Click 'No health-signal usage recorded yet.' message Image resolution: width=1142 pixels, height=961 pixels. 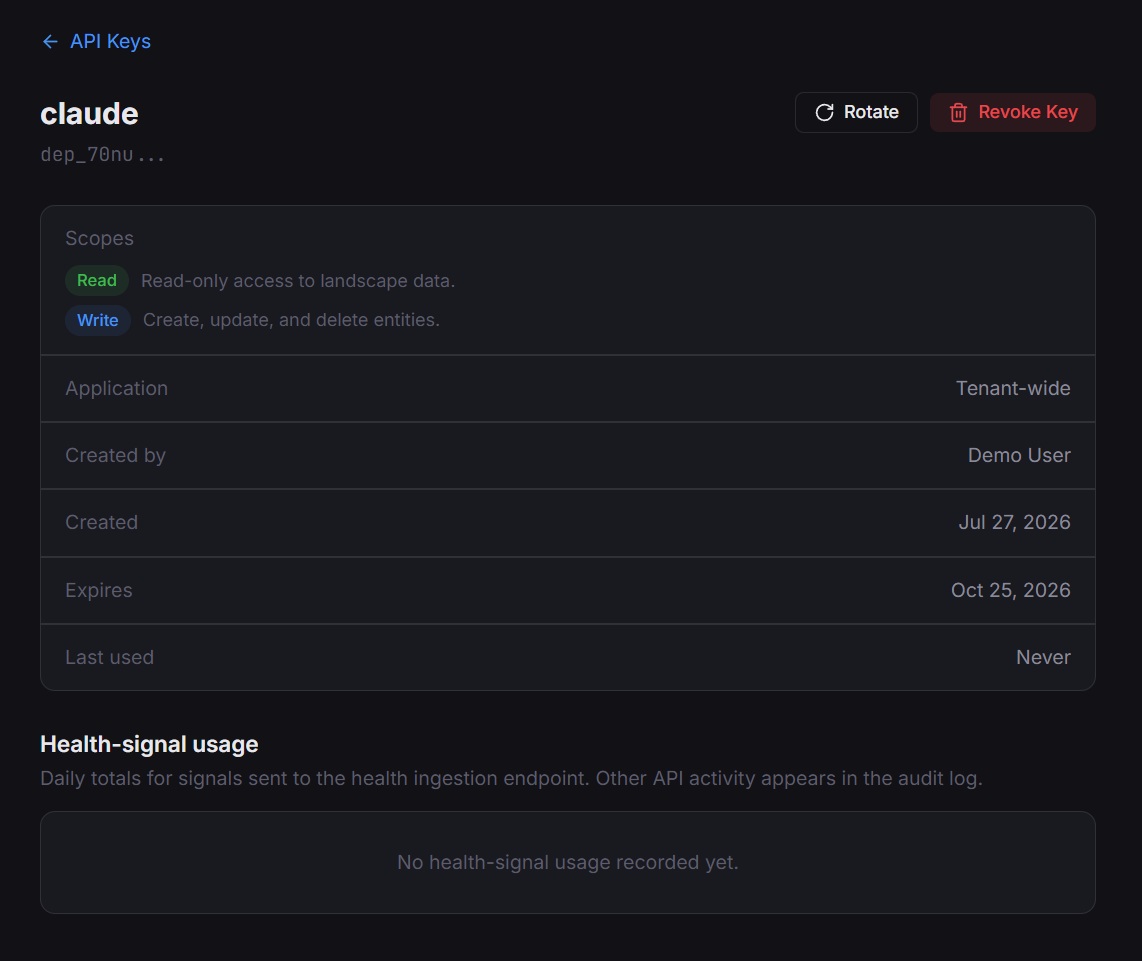tap(567, 863)
